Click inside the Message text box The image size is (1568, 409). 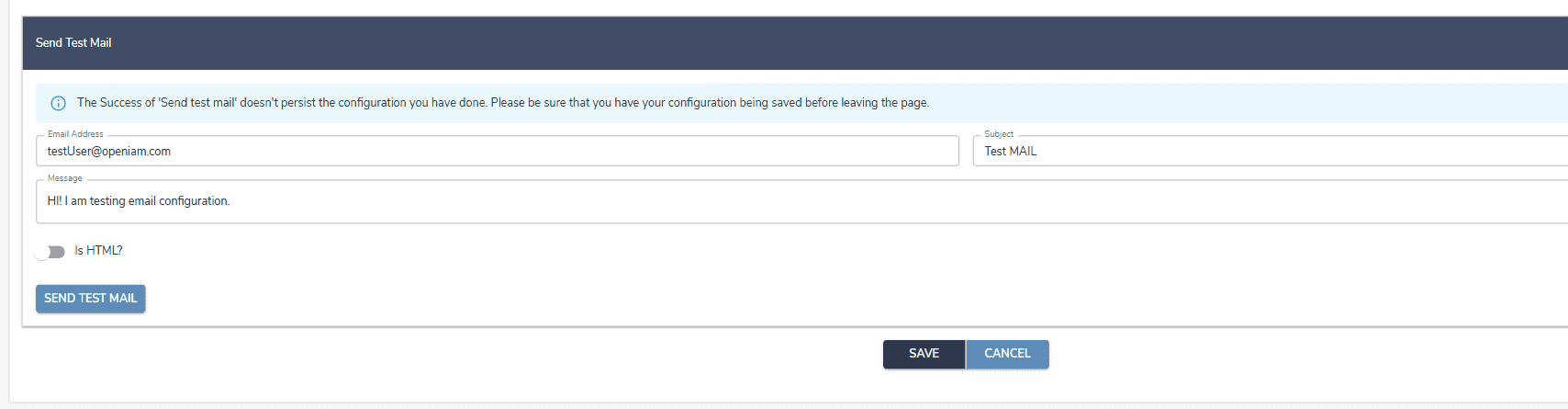pos(734,201)
